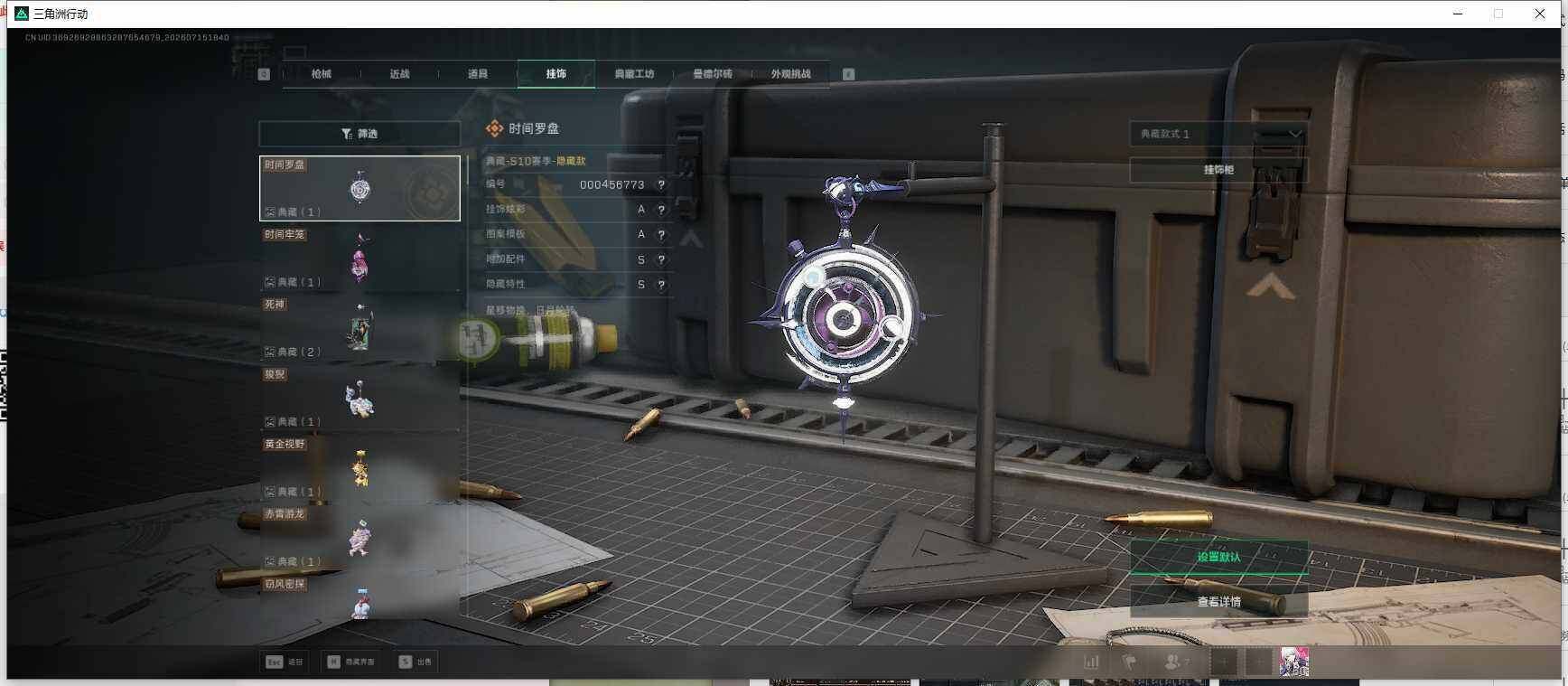Viewport: 1568px width, 686px height.
Task: Click the help icon next to 隐藏特性
Action: click(661, 285)
